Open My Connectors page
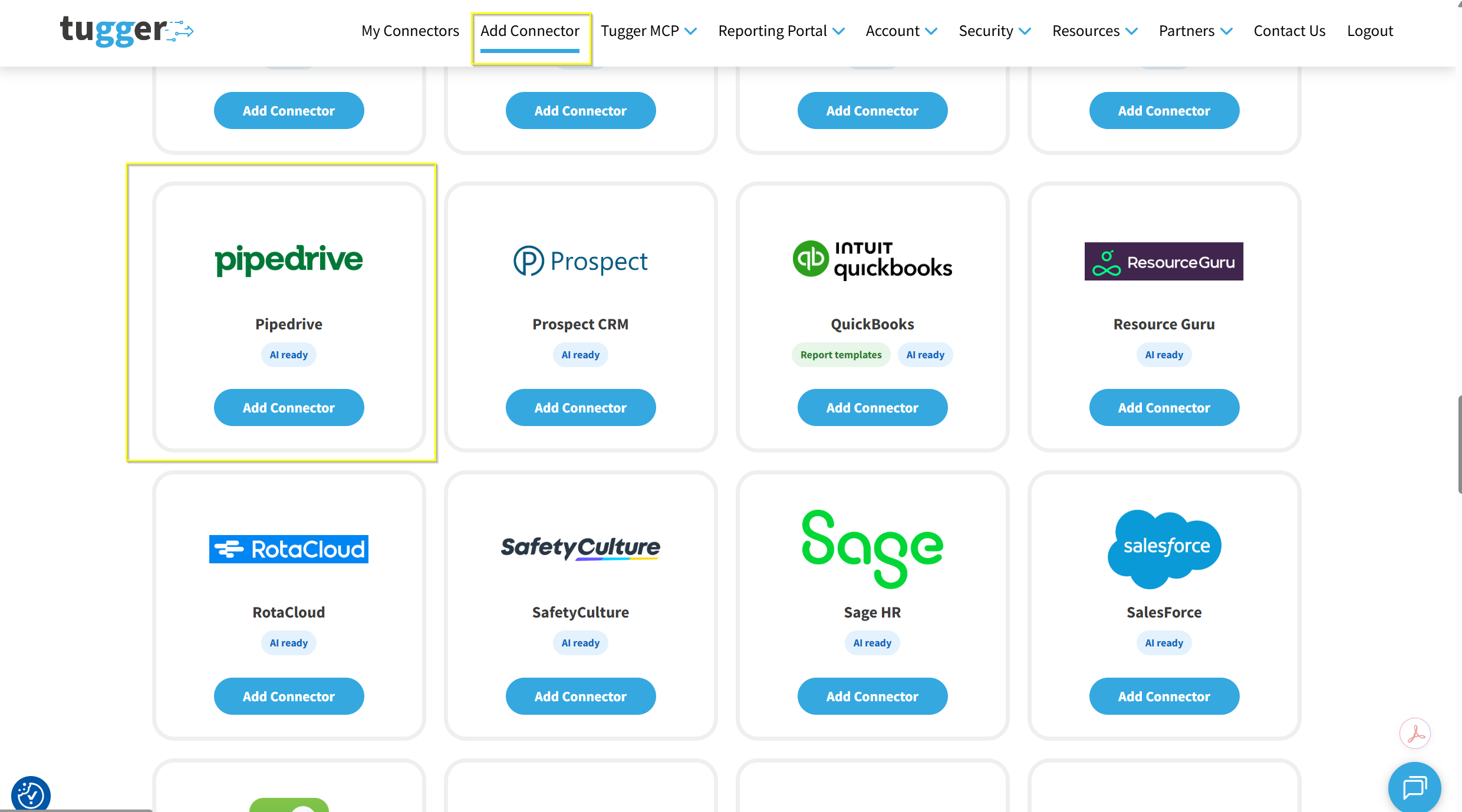 pos(410,31)
